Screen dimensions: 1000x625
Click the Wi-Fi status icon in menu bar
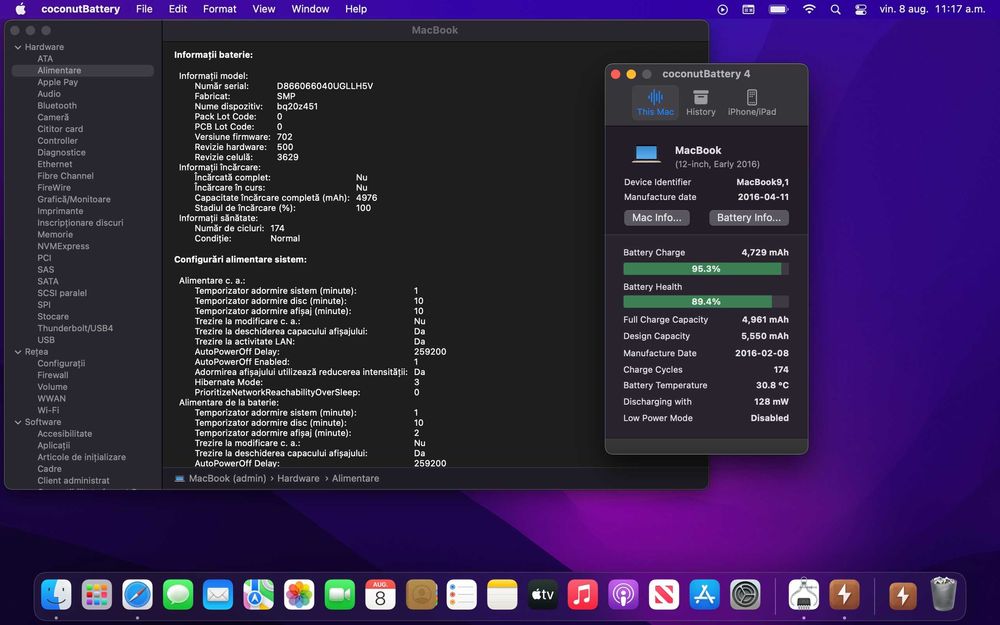pos(809,9)
